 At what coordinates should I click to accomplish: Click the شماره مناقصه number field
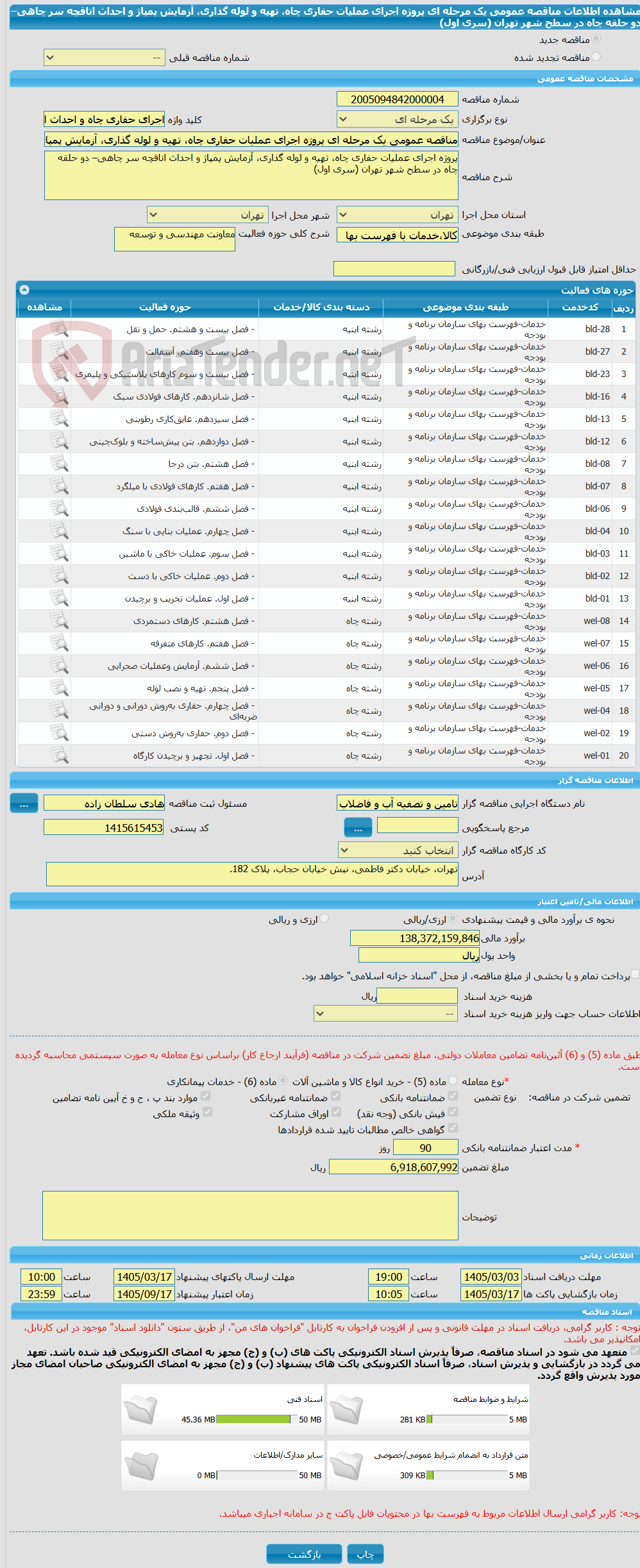coord(398,99)
